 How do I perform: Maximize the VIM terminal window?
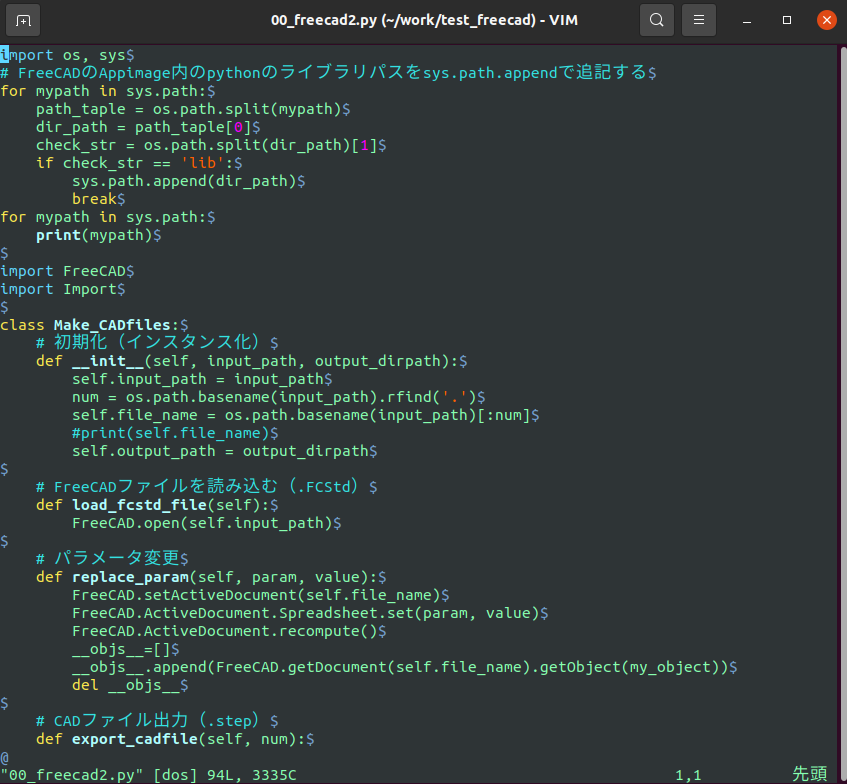coord(787,21)
